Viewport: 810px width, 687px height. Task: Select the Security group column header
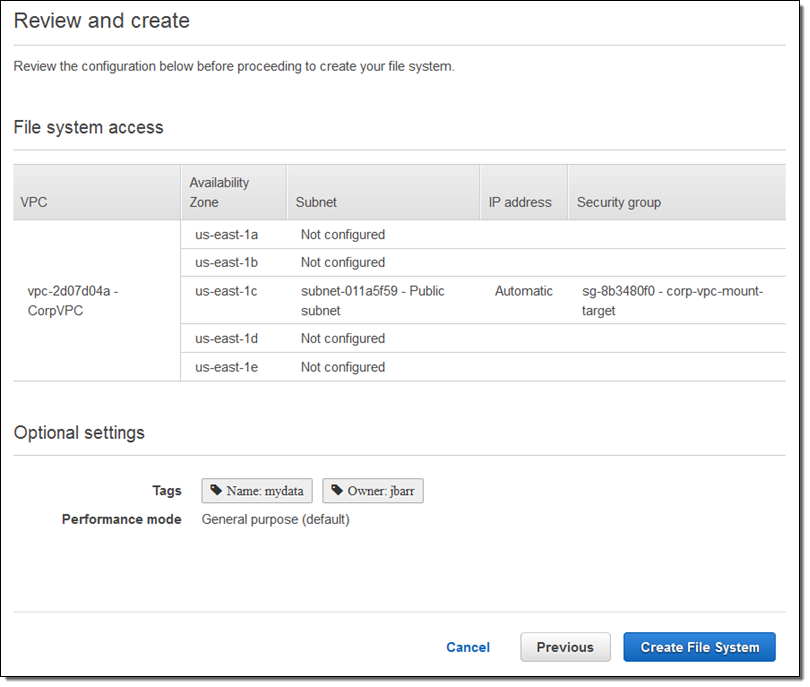(618, 202)
